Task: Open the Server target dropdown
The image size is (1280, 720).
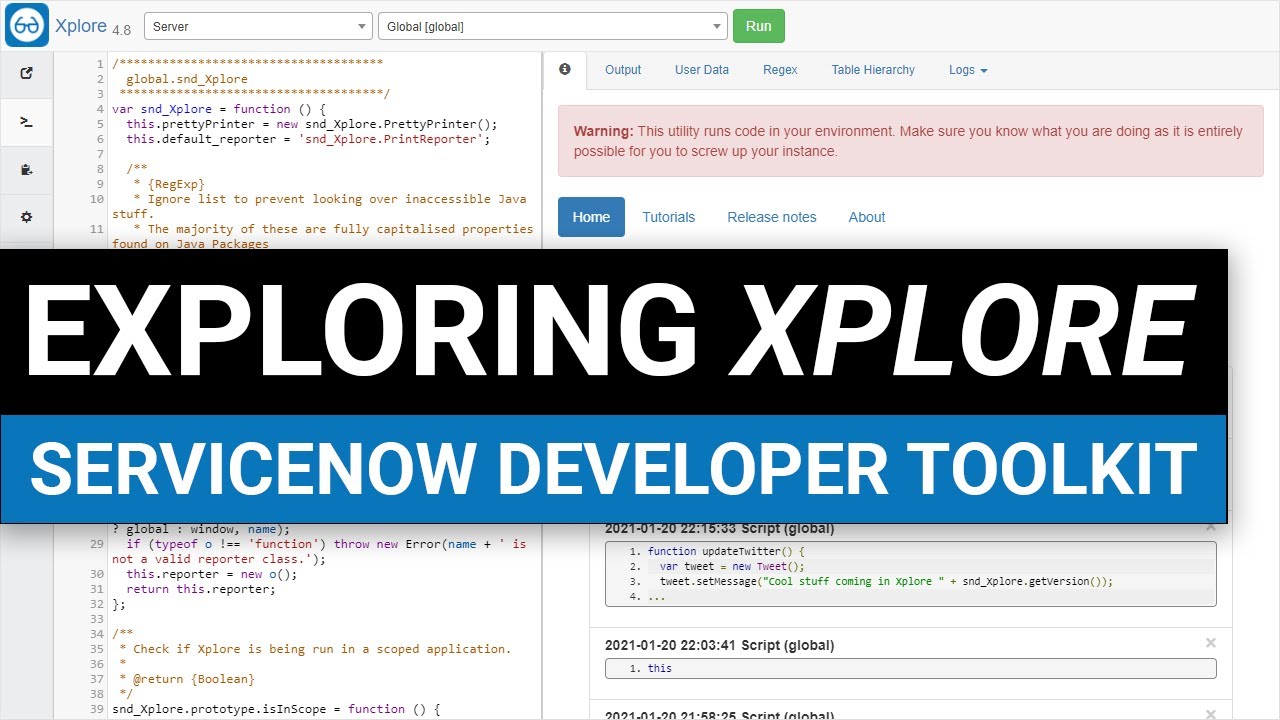Action: [259, 26]
